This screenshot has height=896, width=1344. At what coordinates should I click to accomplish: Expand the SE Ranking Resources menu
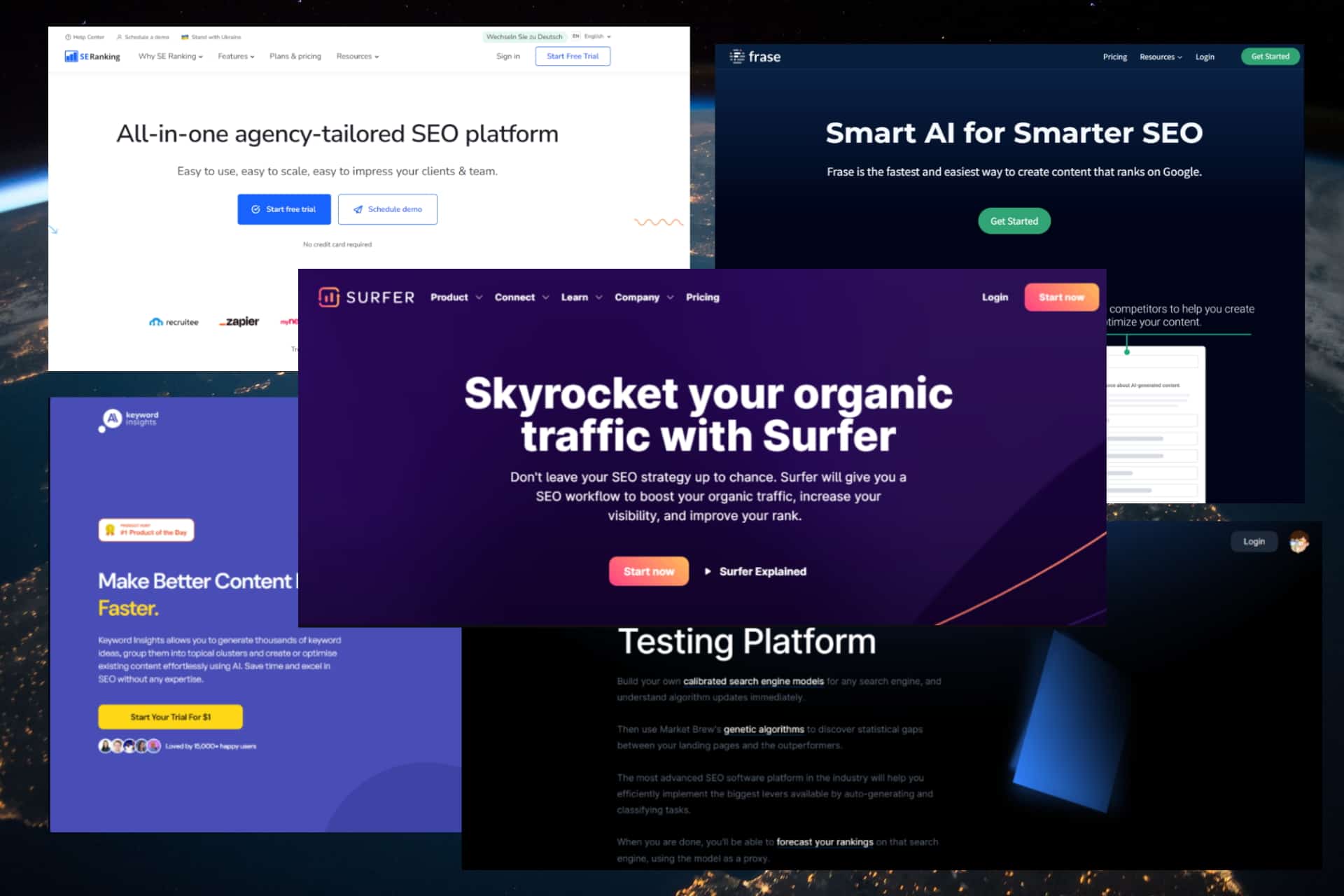click(358, 56)
